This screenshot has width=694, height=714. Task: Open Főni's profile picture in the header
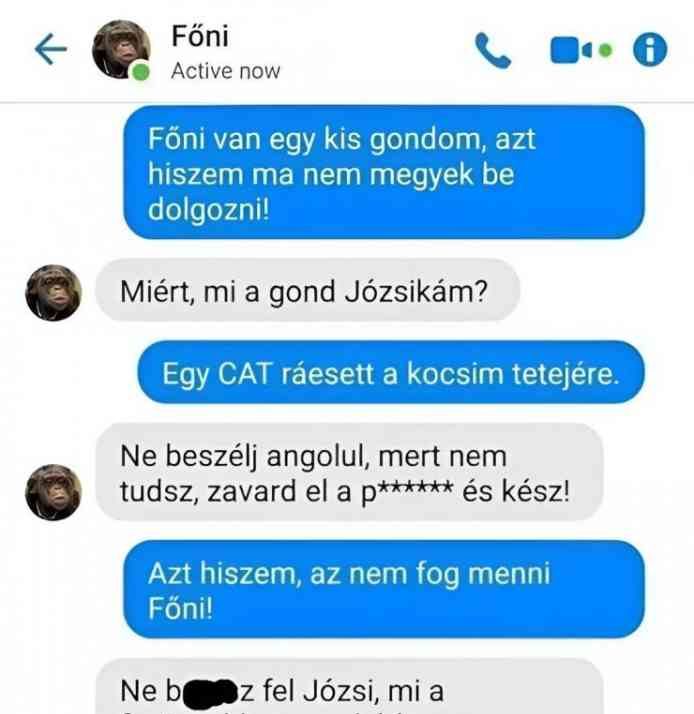[121, 49]
